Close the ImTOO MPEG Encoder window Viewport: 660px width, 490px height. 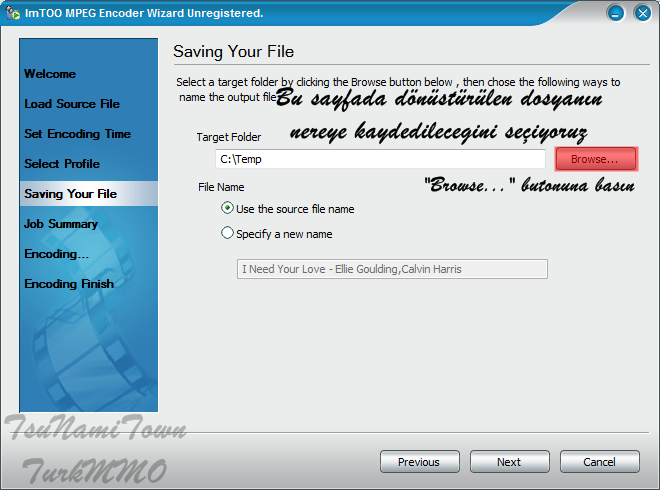point(642,13)
